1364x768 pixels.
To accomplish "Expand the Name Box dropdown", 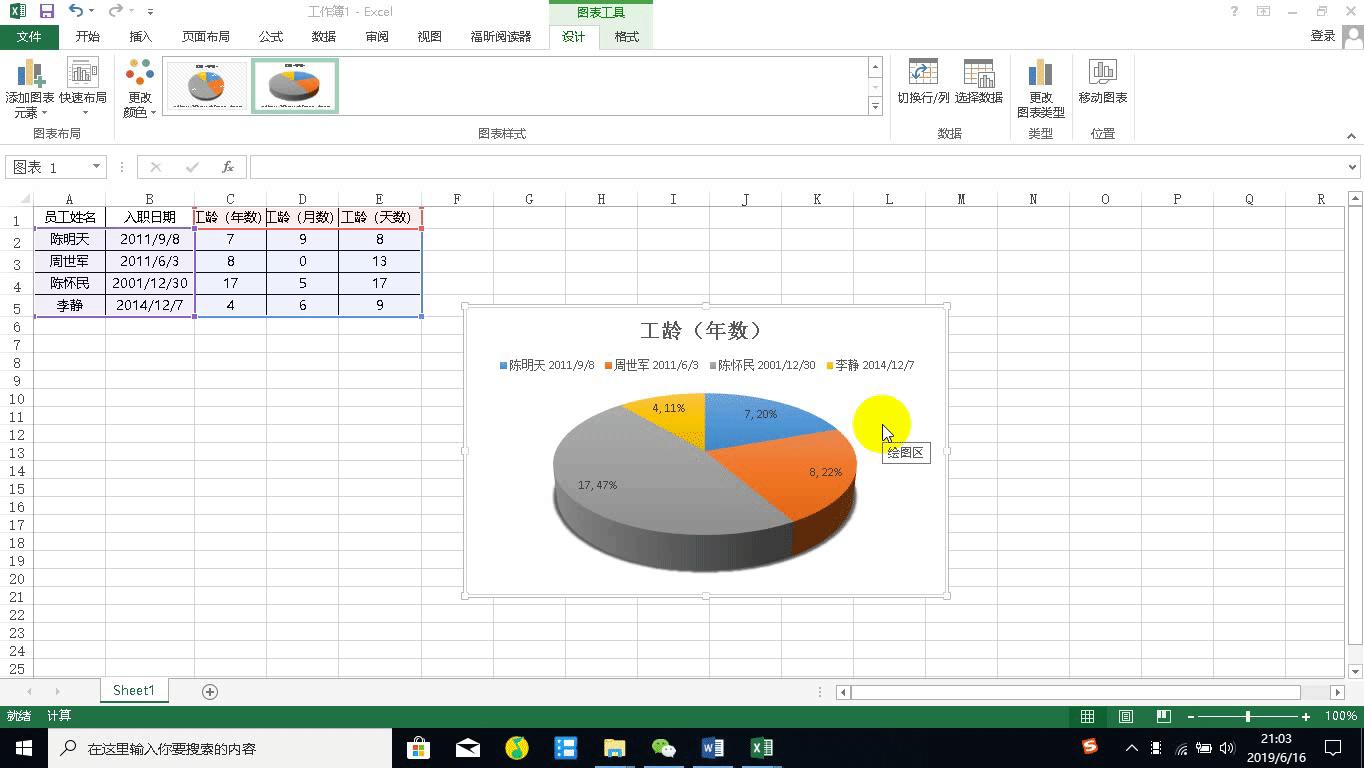I will point(97,167).
